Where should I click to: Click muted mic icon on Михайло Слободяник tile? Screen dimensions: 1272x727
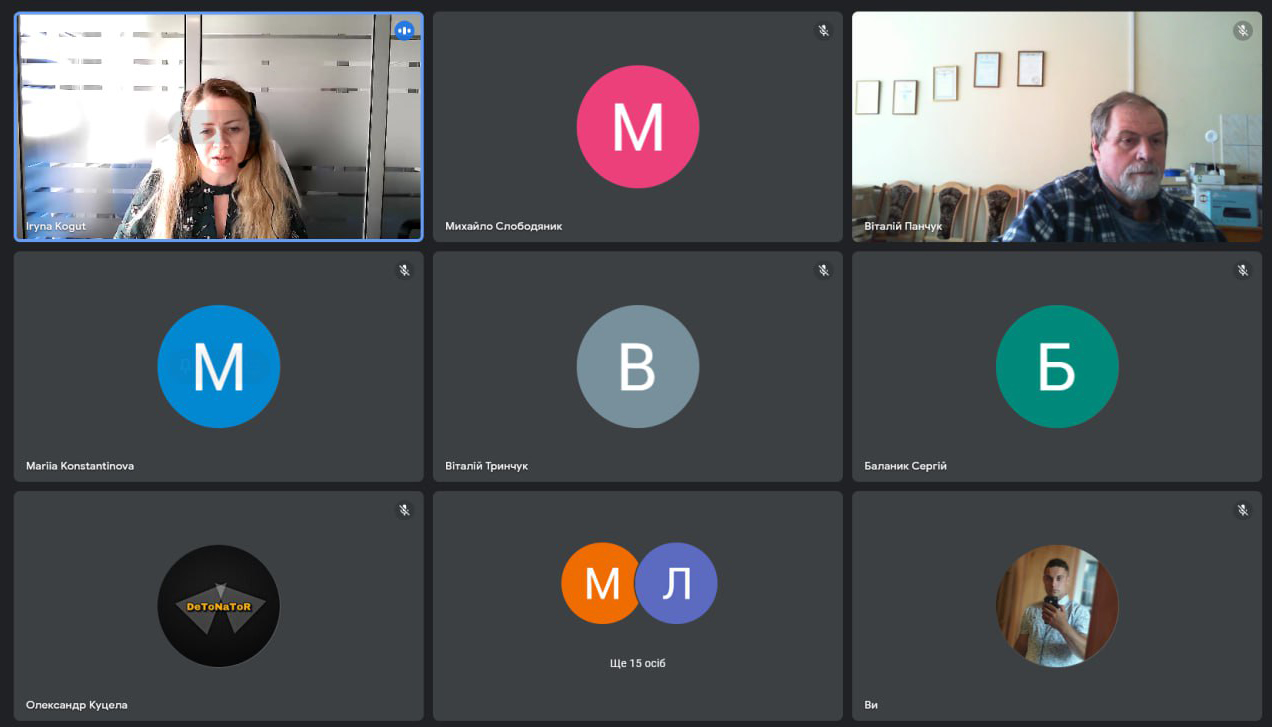tap(823, 31)
